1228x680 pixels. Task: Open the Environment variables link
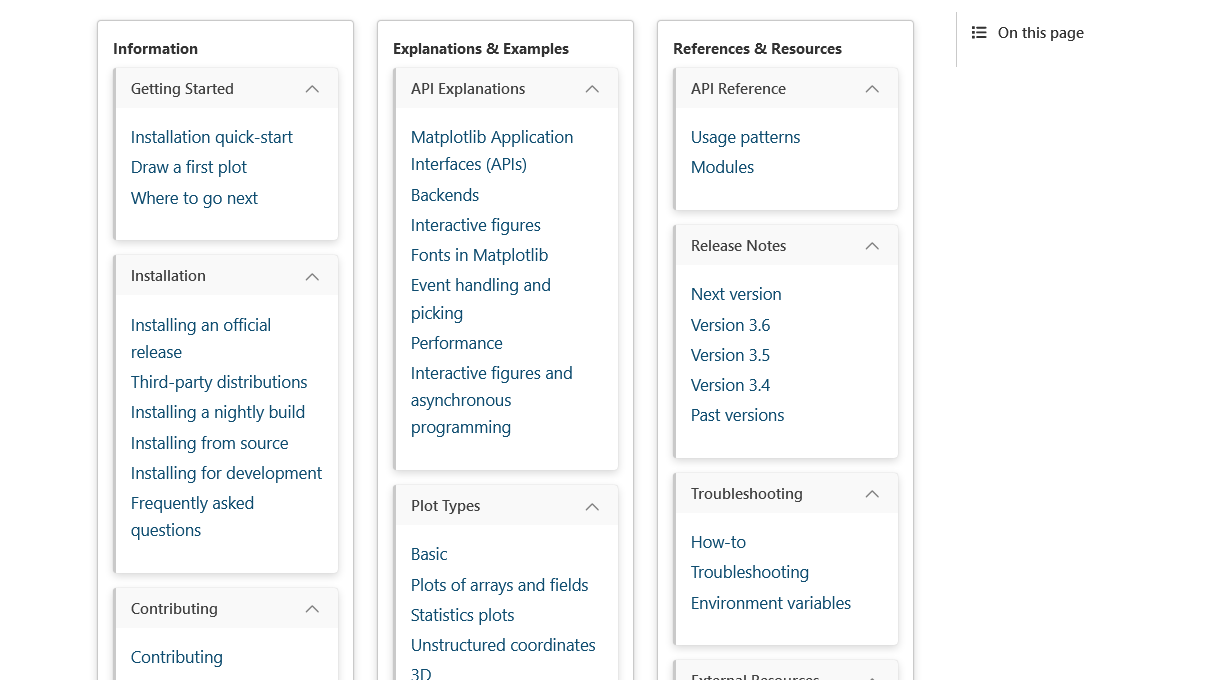coord(771,603)
